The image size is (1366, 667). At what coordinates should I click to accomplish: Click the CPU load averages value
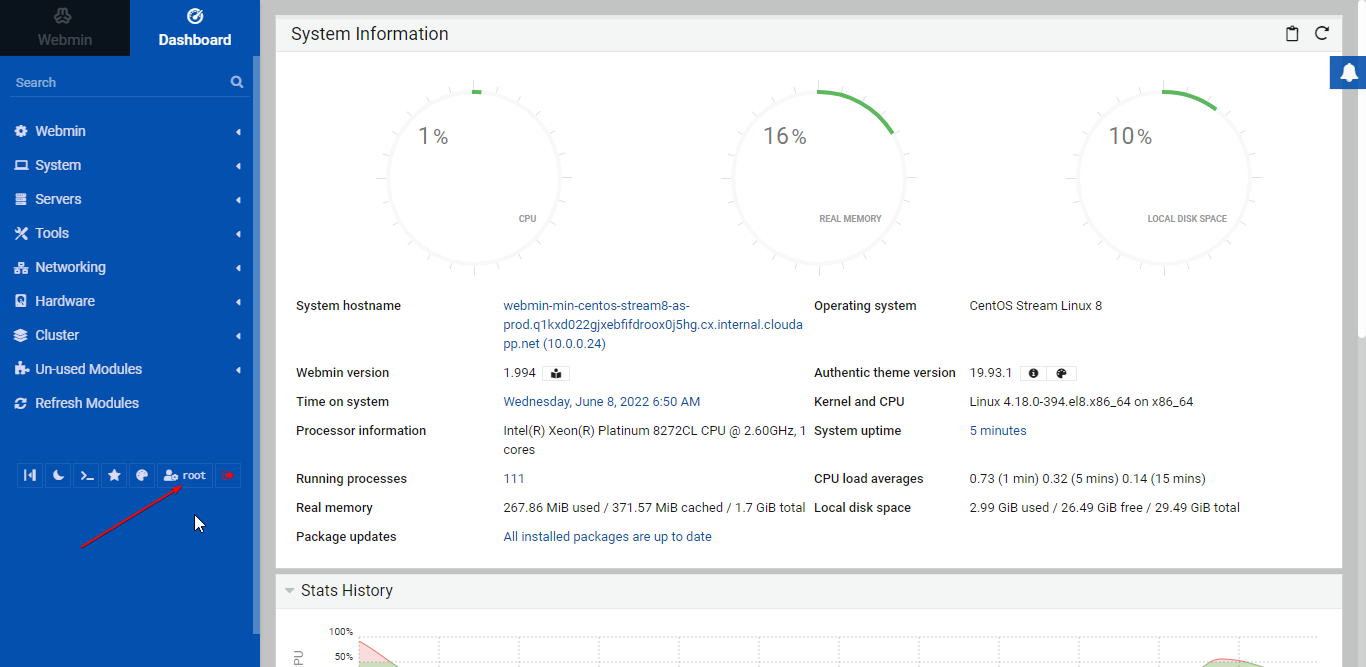click(1088, 479)
